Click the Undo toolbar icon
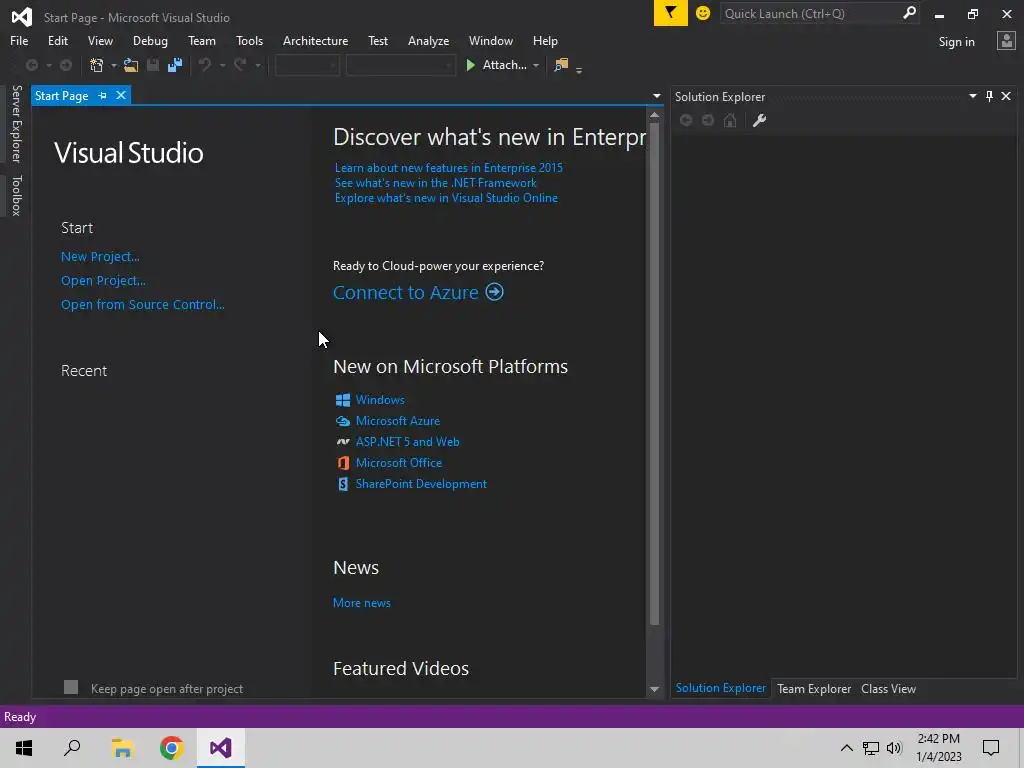 coord(205,65)
